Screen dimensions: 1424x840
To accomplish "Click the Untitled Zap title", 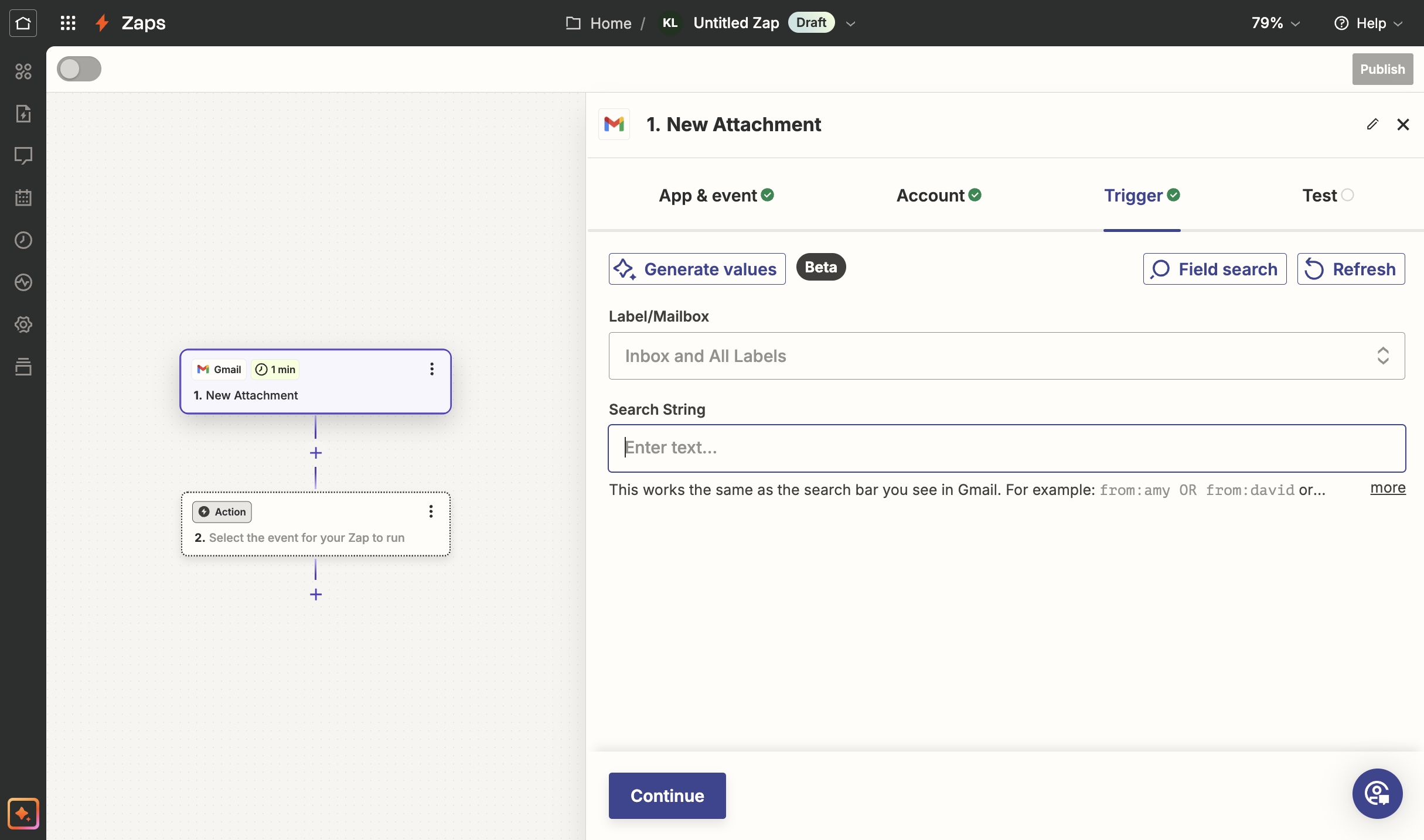I will coord(736,23).
